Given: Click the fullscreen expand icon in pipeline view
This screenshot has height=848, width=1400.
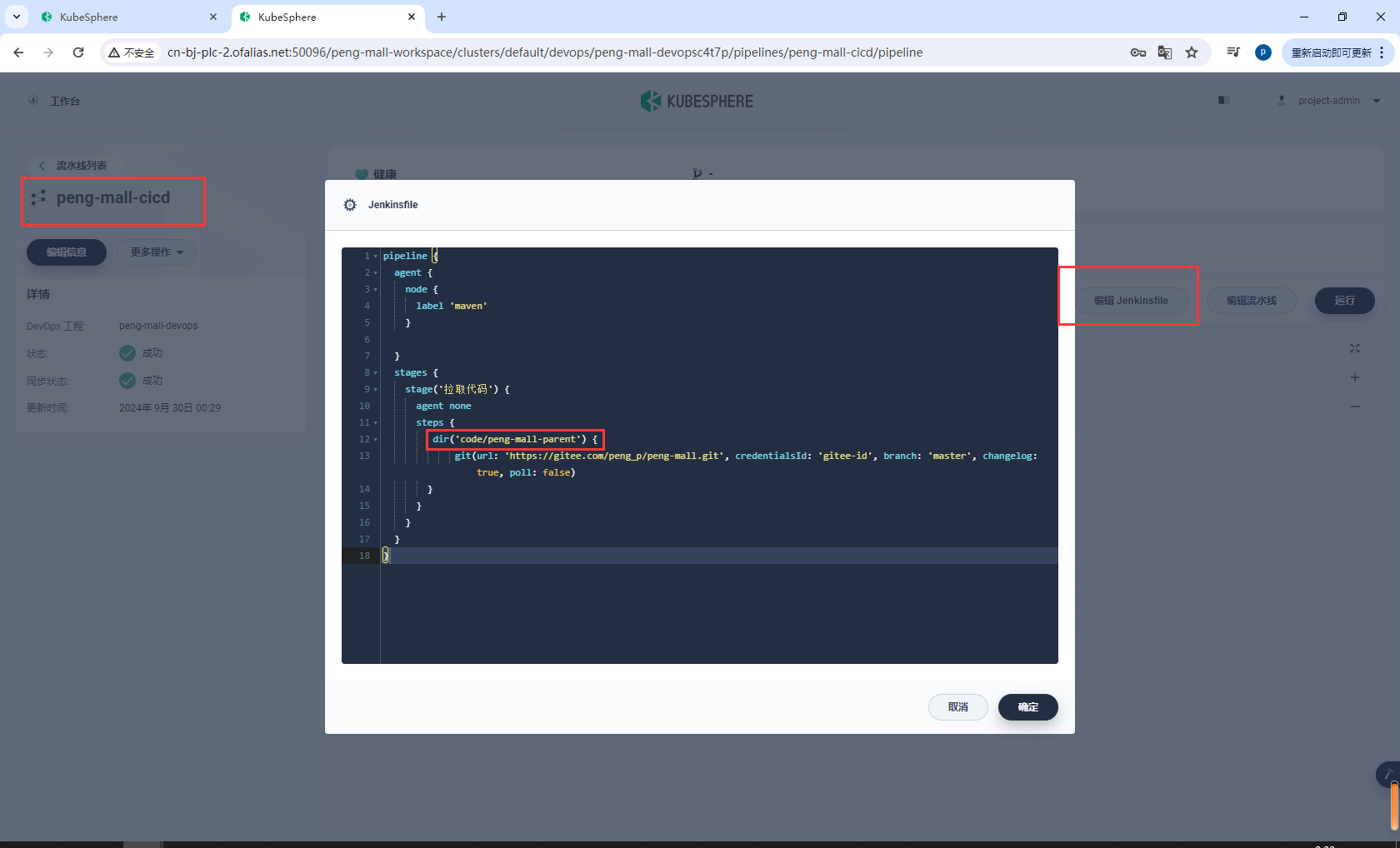Looking at the screenshot, I should pos(1355,348).
